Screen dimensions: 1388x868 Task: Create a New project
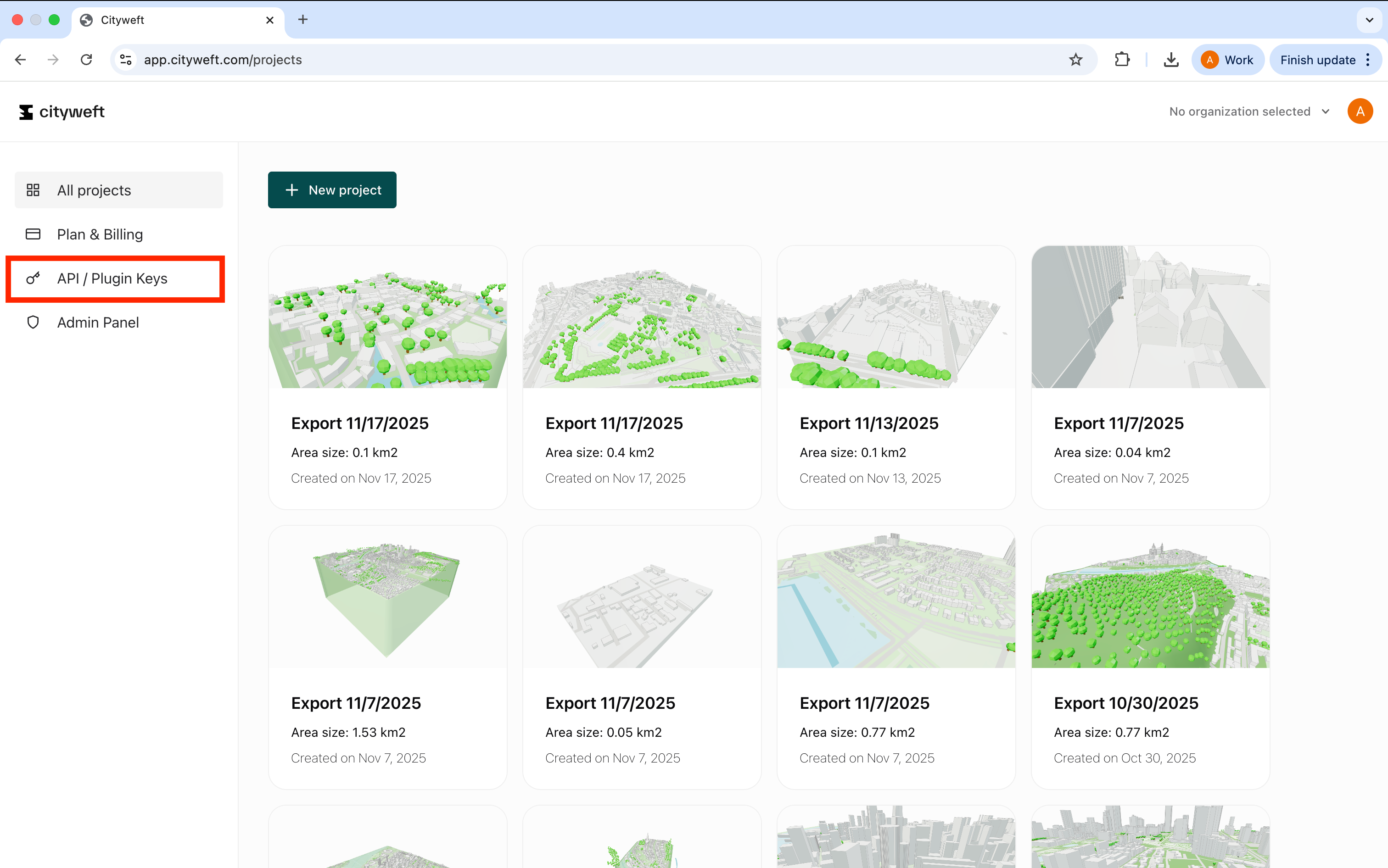point(332,190)
